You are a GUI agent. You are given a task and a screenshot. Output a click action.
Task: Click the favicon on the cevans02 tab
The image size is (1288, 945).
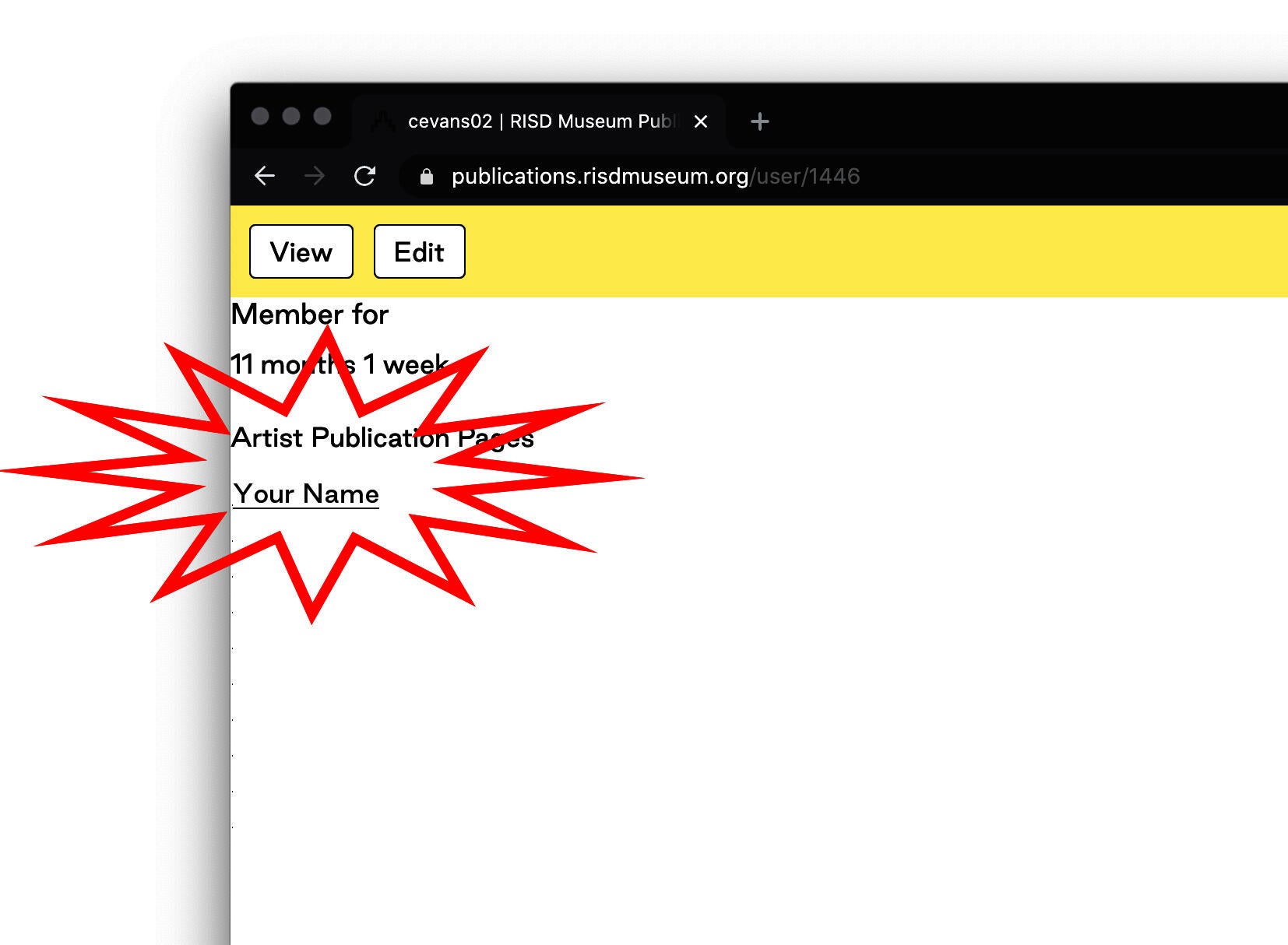[382, 121]
